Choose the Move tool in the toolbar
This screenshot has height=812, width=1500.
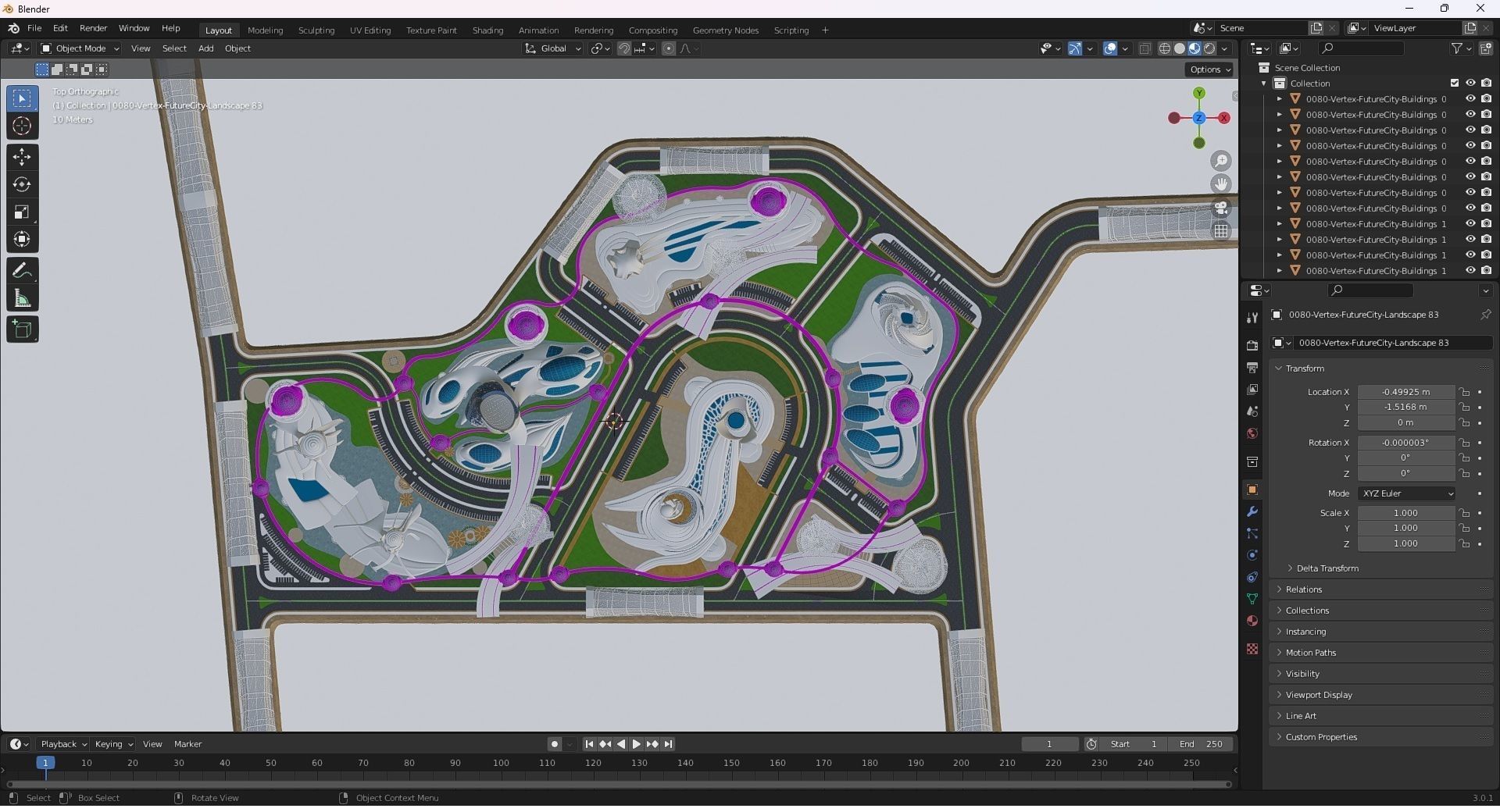click(22, 157)
